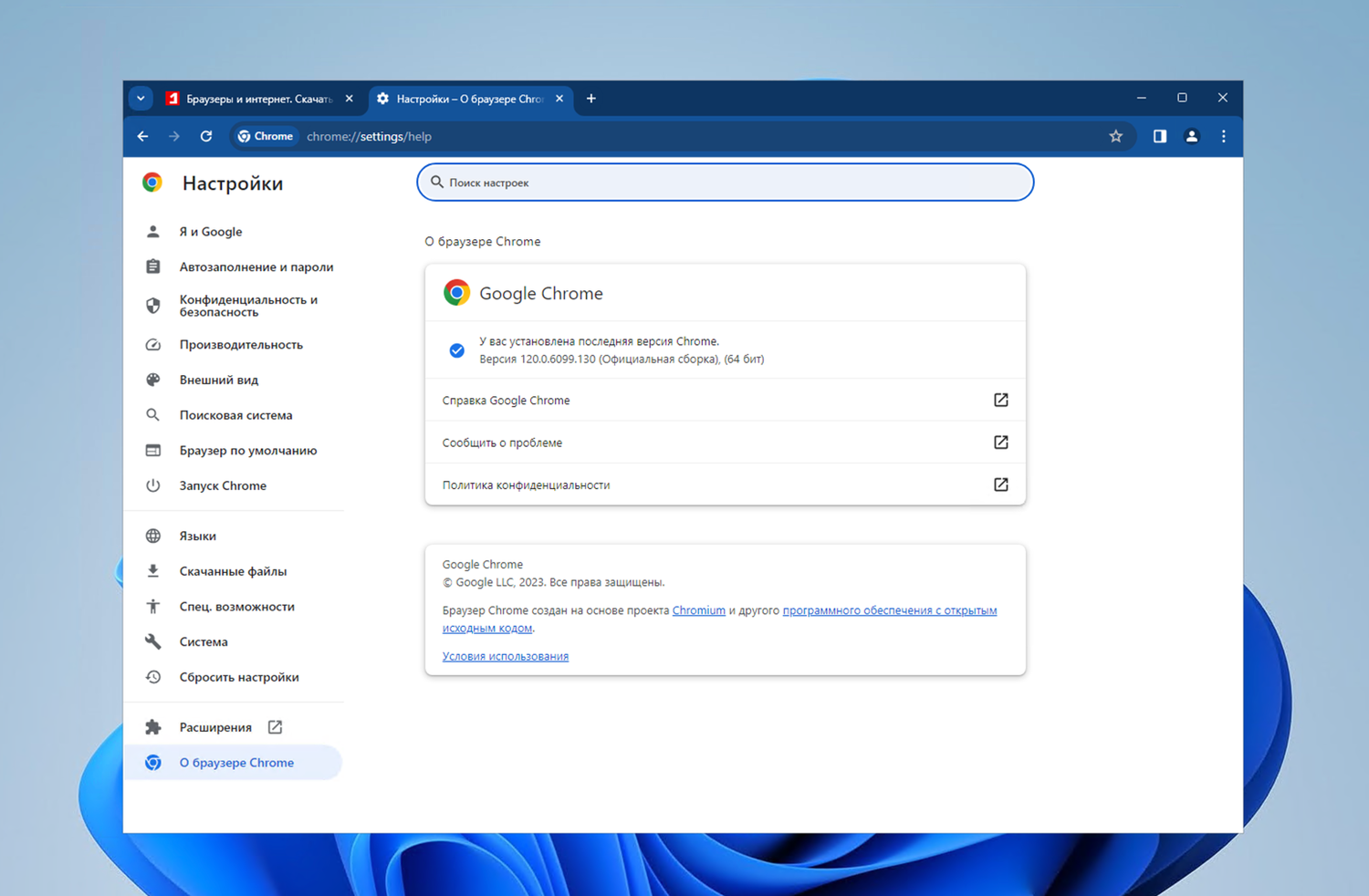Click the puzzle piece icon for Расширения
1369x896 pixels.
153,727
